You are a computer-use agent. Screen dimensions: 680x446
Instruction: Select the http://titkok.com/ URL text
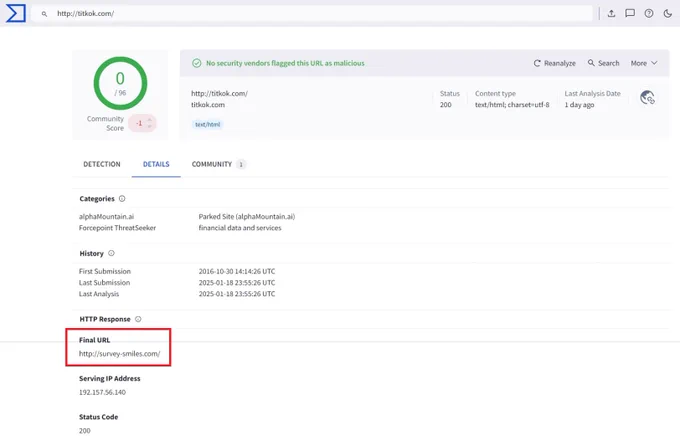219,94
